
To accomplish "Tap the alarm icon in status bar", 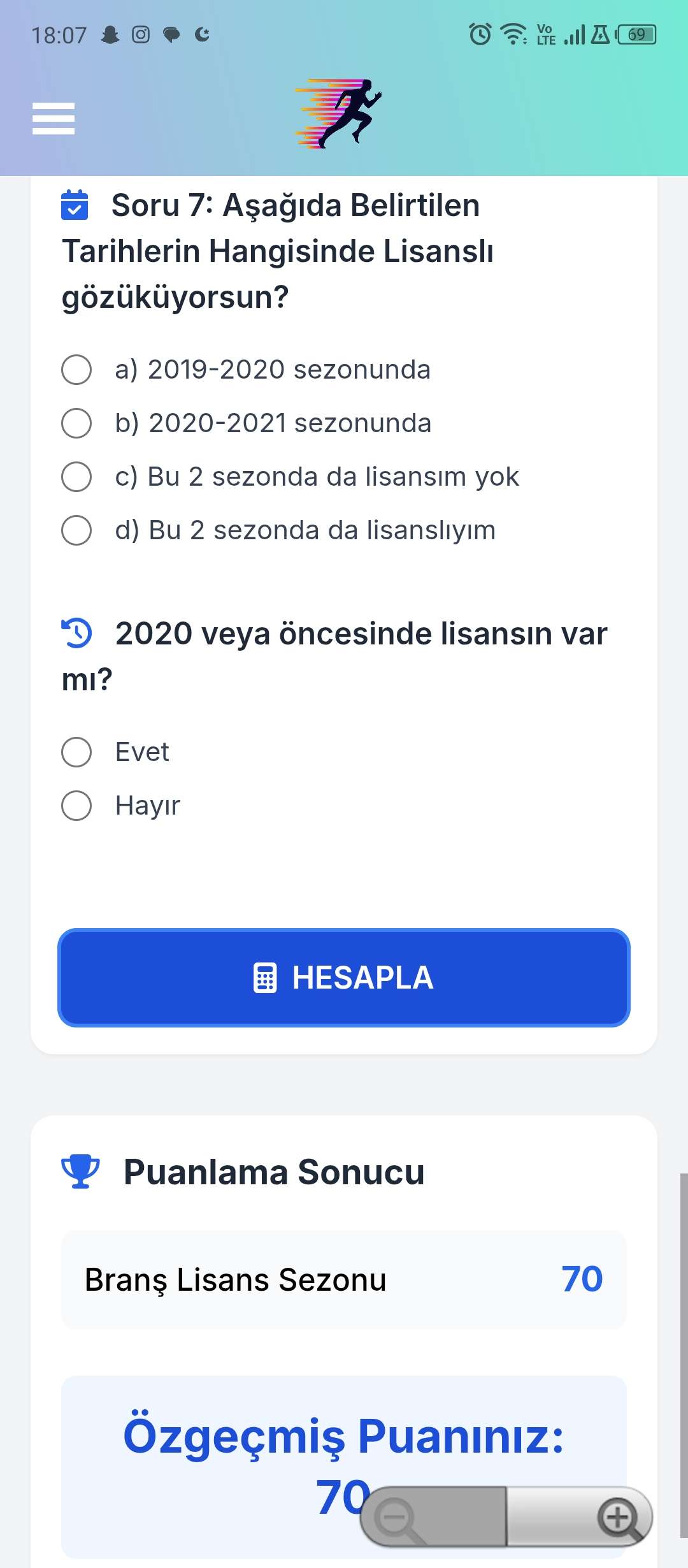I will point(480,34).
